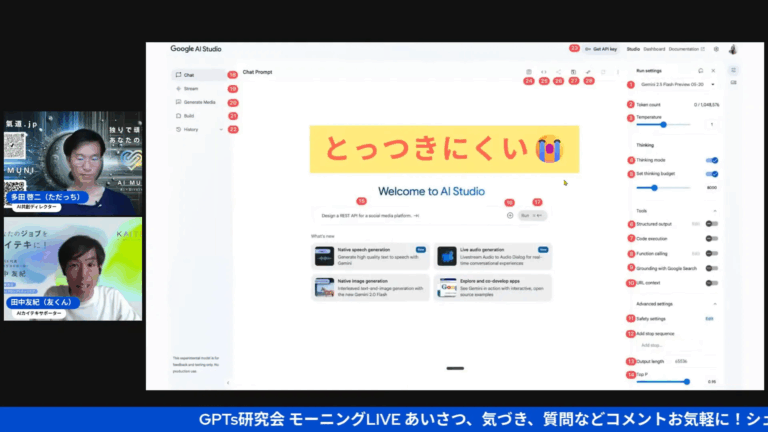
Task: Click the Save prompt icon
Action: 573,72
